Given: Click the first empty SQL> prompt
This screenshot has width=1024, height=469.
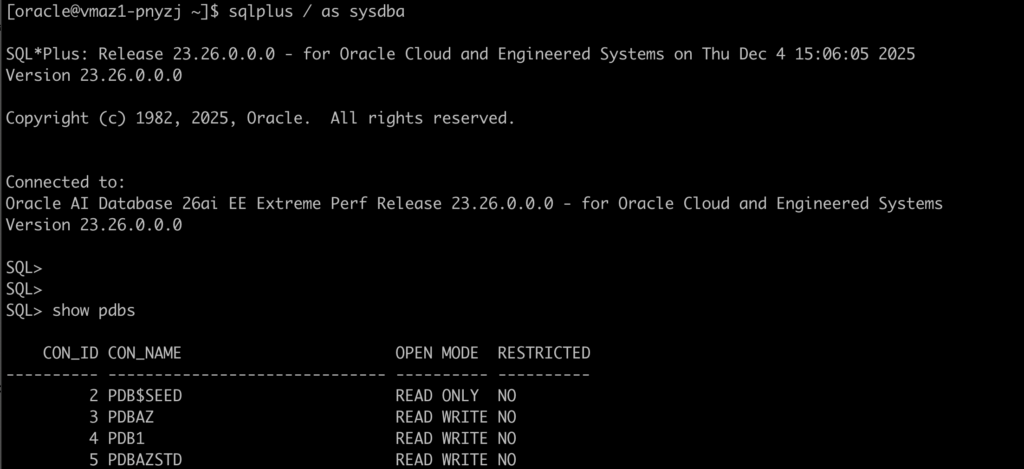Looking at the screenshot, I should tap(25, 268).
